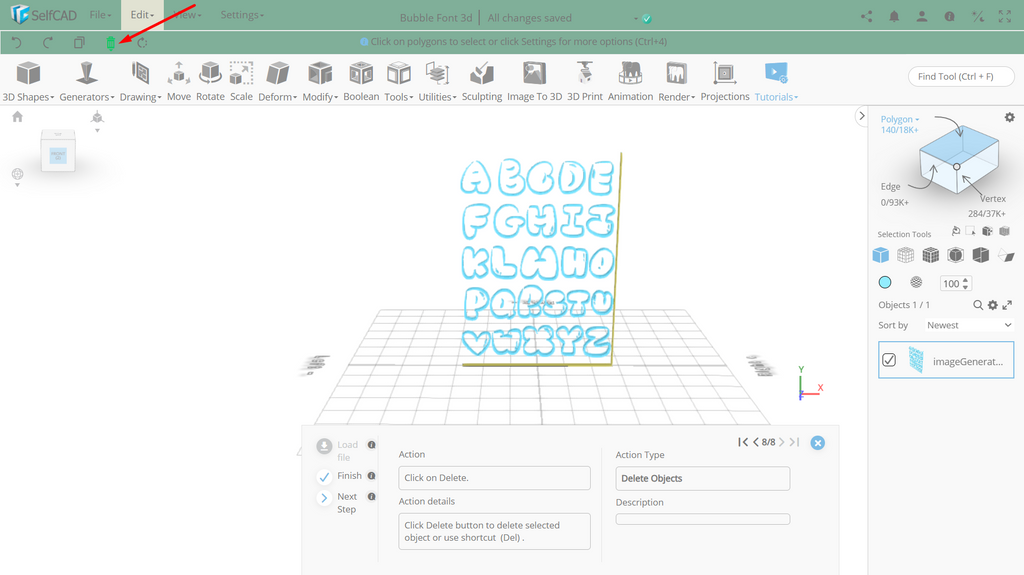Expand the Deform dropdown
Viewport: 1024px width, 575px height.
tap(278, 82)
